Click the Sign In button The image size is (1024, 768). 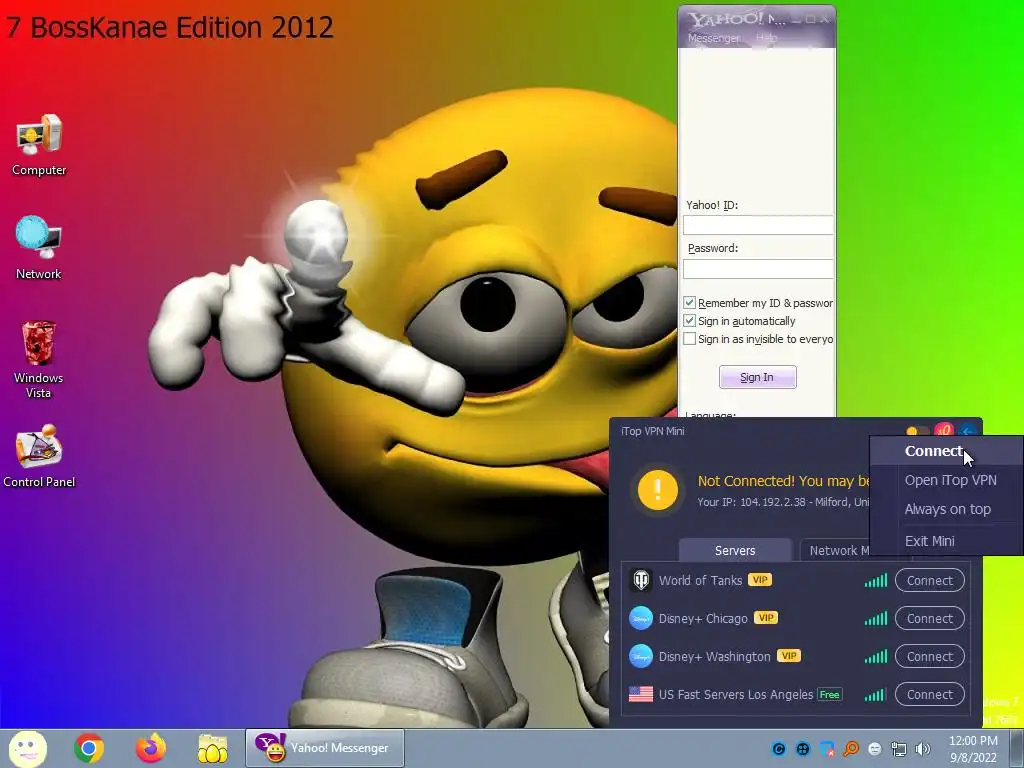pyautogui.click(x=758, y=377)
